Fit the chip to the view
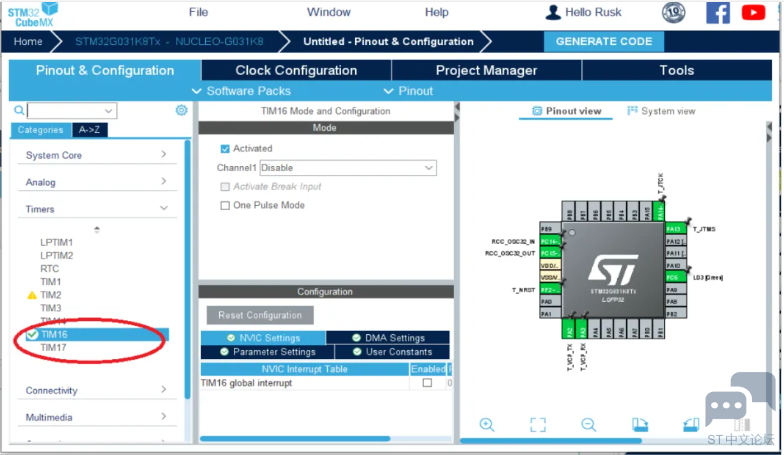This screenshot has height=455, width=784. tap(538, 424)
